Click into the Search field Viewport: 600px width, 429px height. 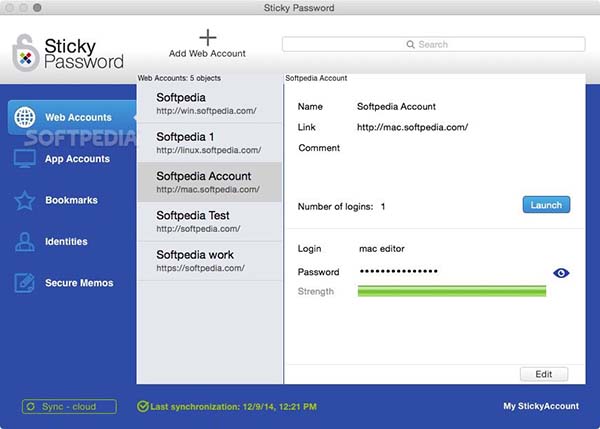point(434,44)
